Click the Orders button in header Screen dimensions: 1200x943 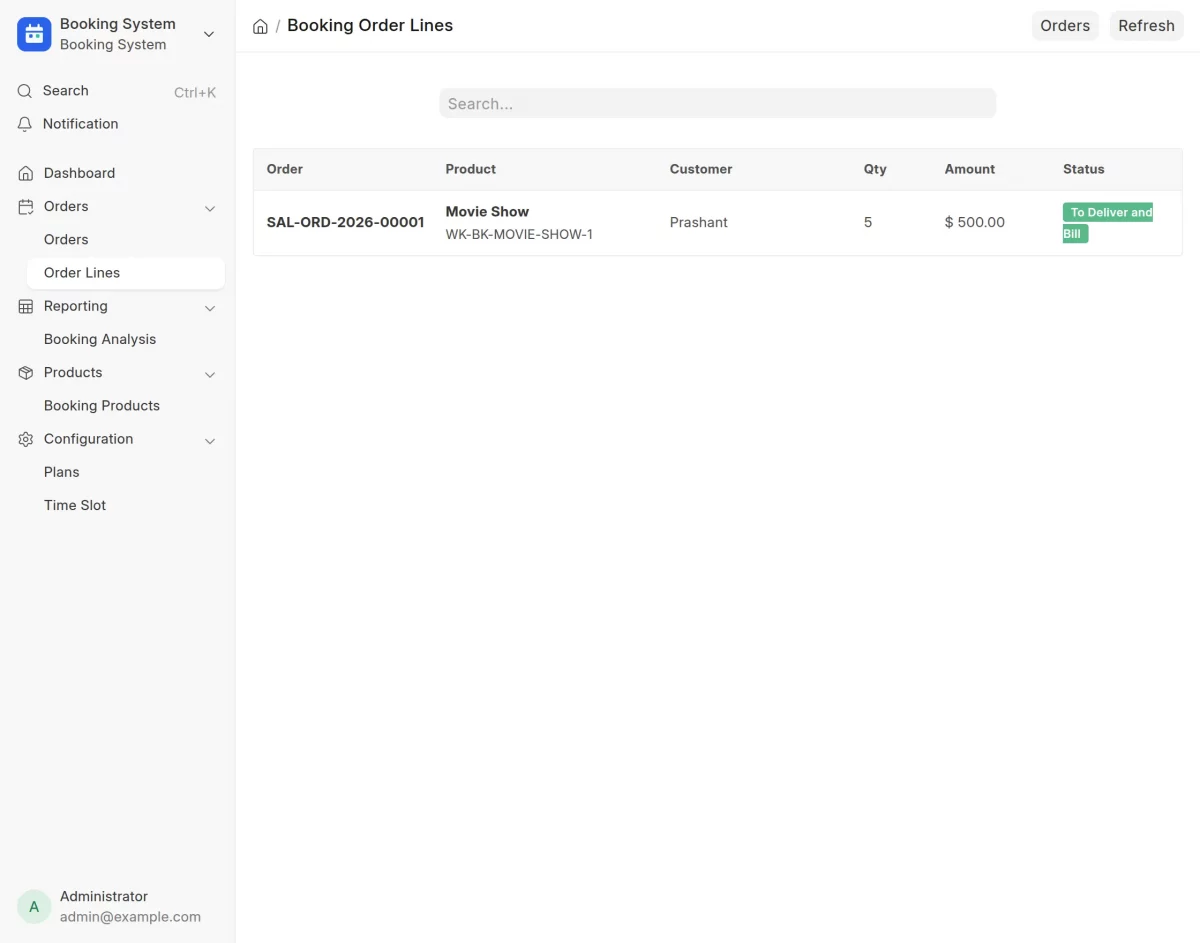click(1065, 26)
